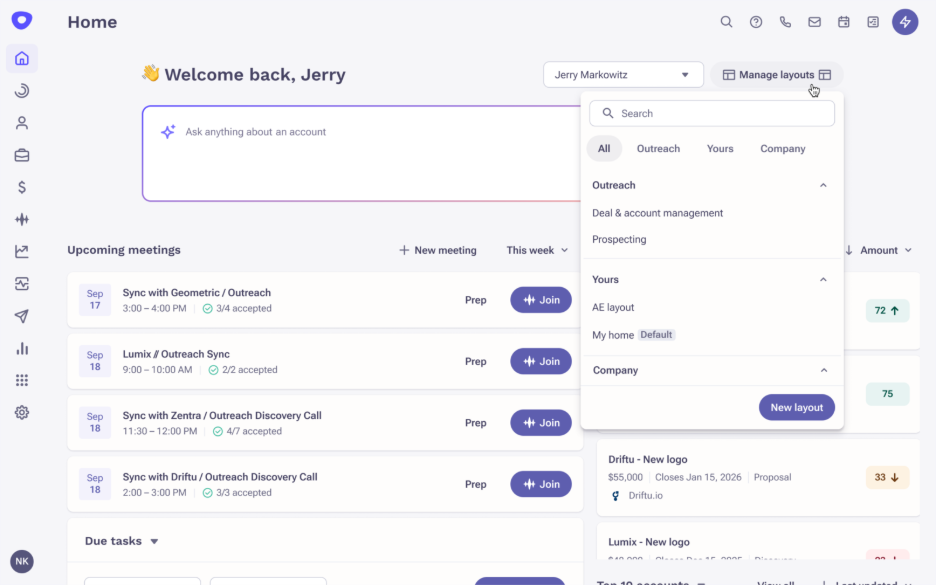Viewport: 936px width, 585px height.
Task: Click the phone call icon in header
Action: pos(784,21)
